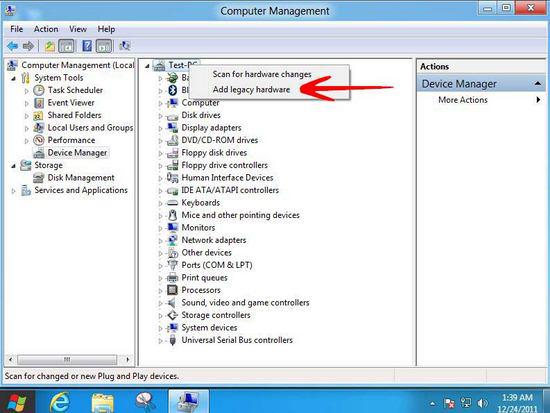Viewport: 550px width, 413px height.
Task: Click the Keyboards device icon
Action: [172, 203]
